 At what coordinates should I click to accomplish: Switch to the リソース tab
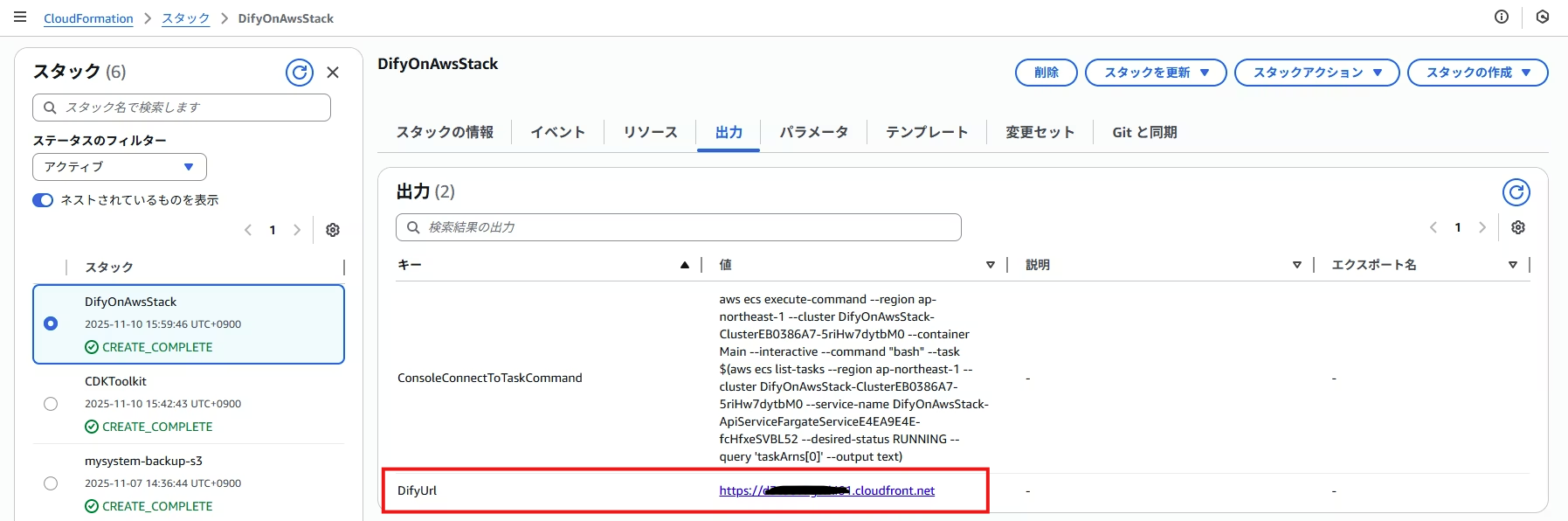click(650, 132)
